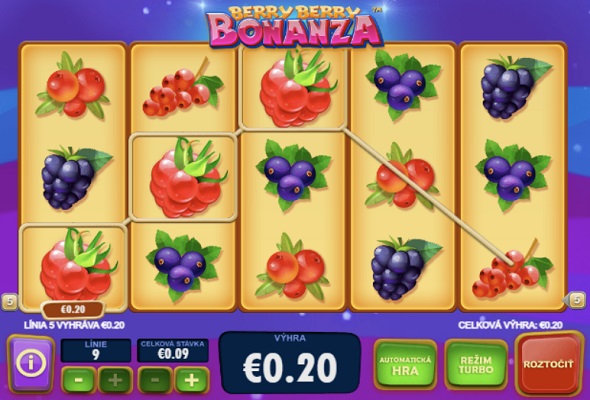Select line 5 marker on right edge
This screenshot has height=400, width=590.
(575, 300)
